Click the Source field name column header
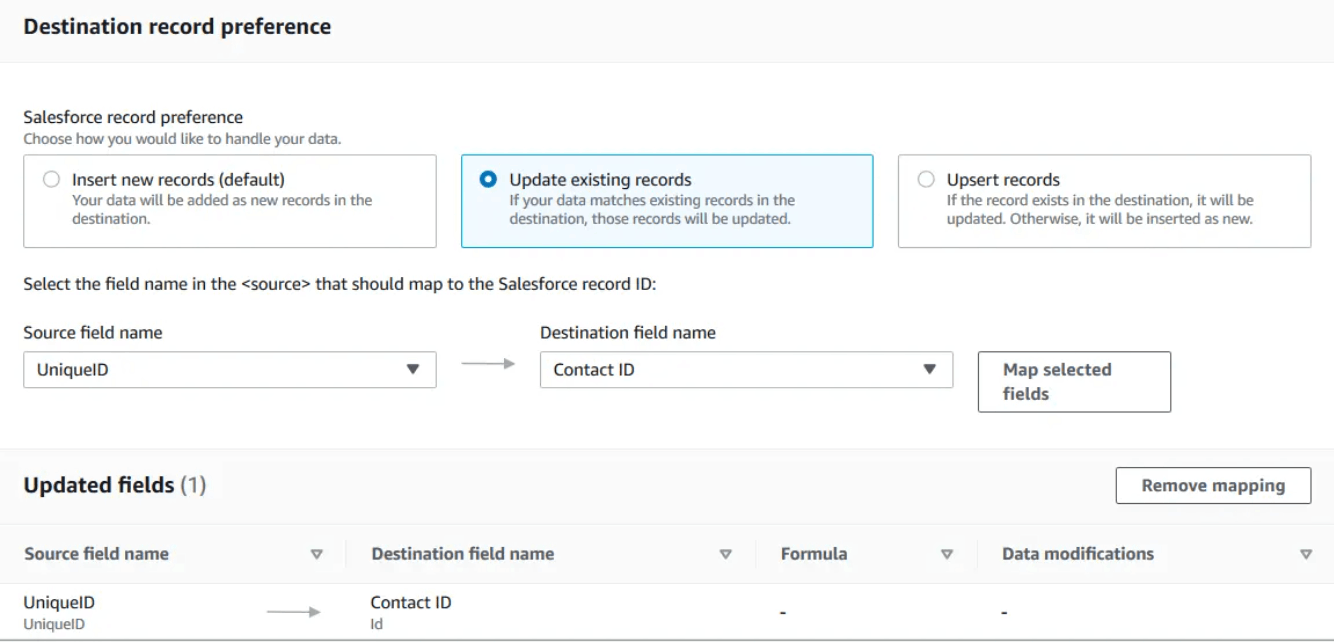The width and height of the screenshot is (1334, 642). point(96,554)
